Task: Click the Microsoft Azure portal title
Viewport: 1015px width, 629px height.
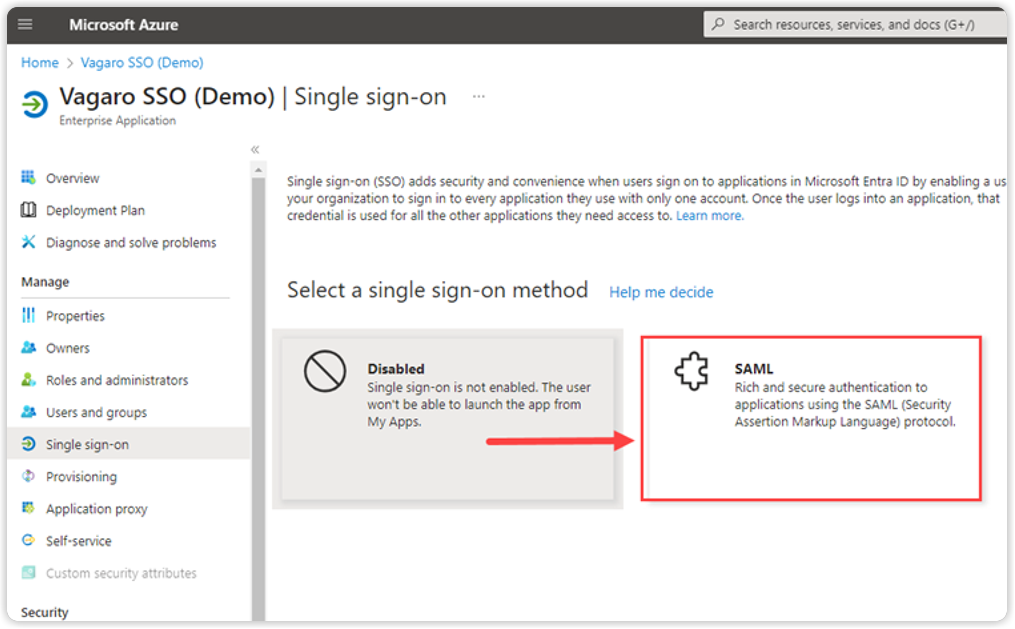Action: [124, 25]
